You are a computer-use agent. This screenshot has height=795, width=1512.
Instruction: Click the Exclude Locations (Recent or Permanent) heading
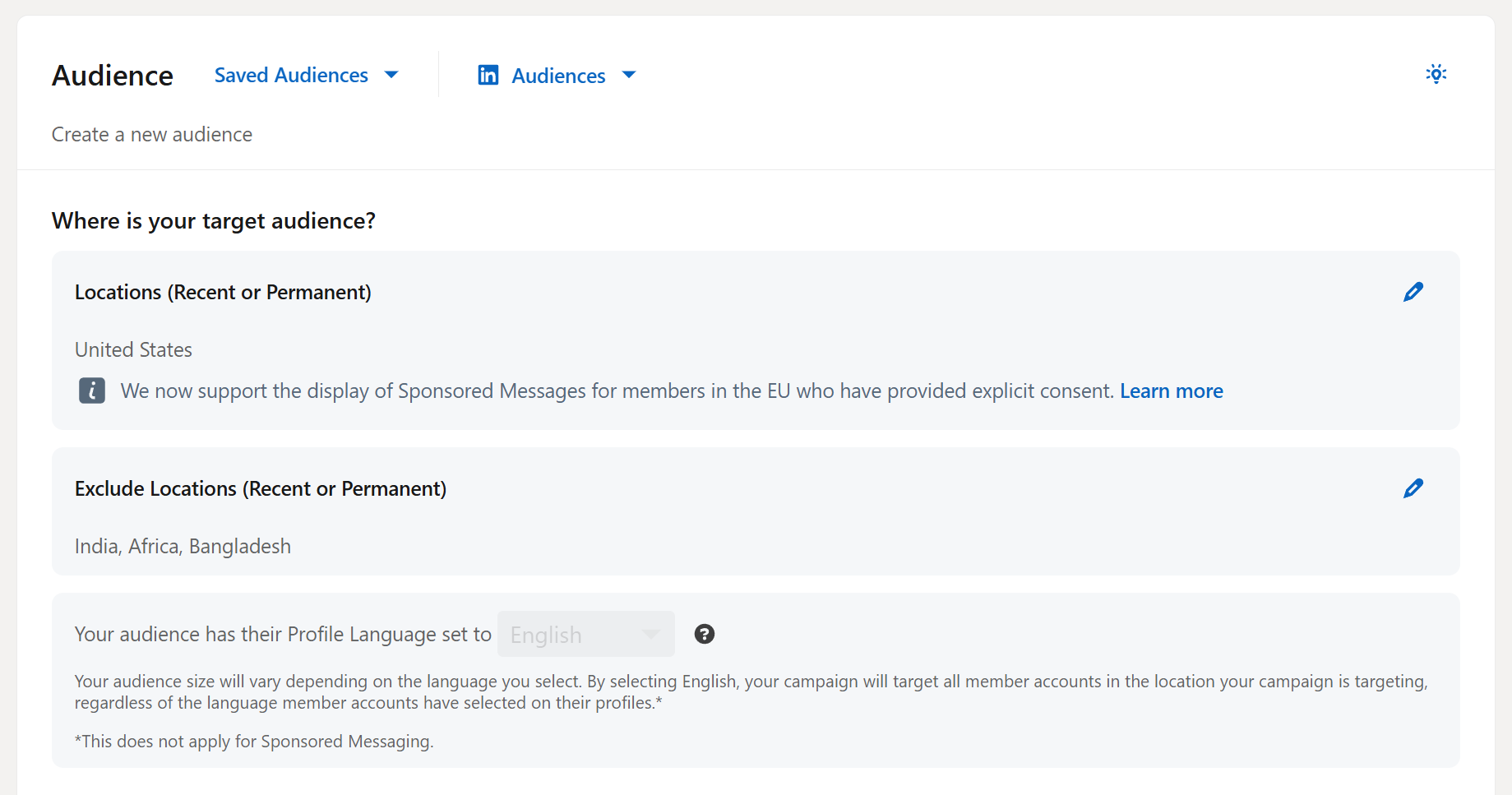[261, 488]
